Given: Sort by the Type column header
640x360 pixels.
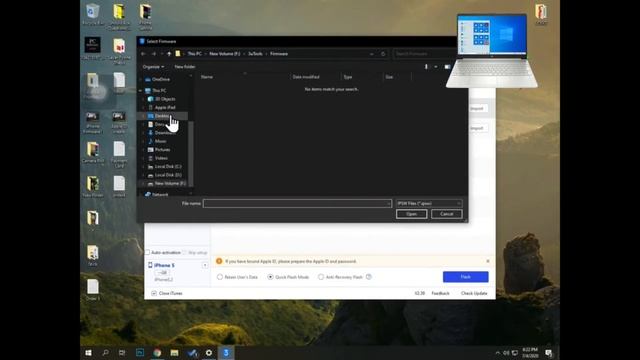Looking at the screenshot, I should click(347, 77).
